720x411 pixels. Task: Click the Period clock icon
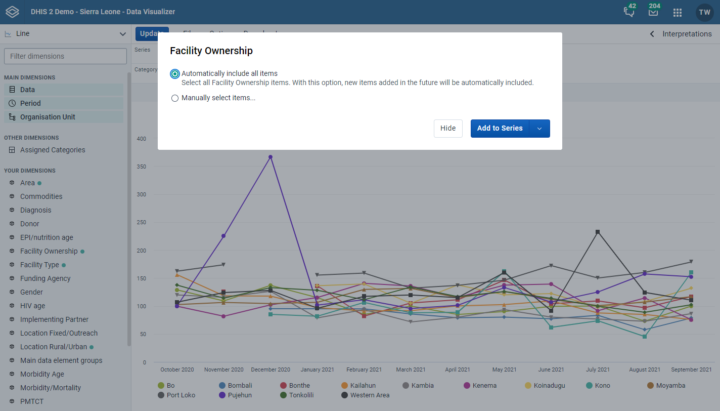coord(12,103)
